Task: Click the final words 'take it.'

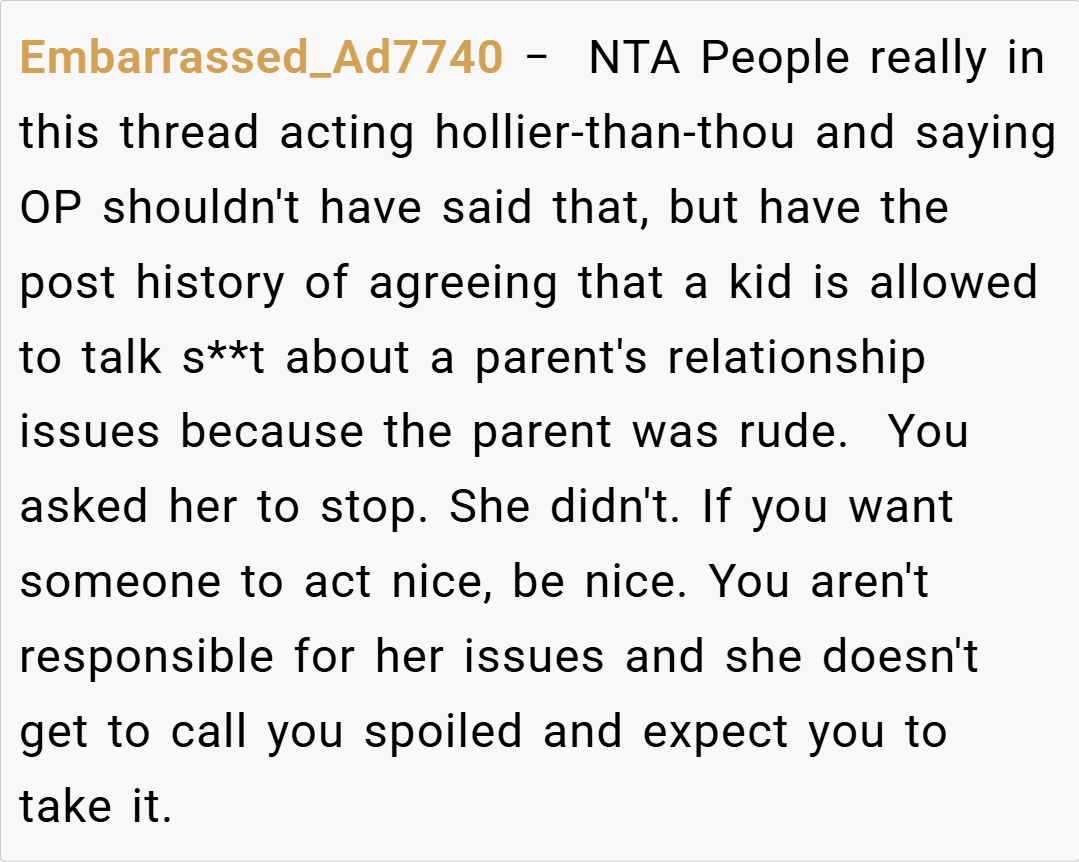Action: coord(96,807)
